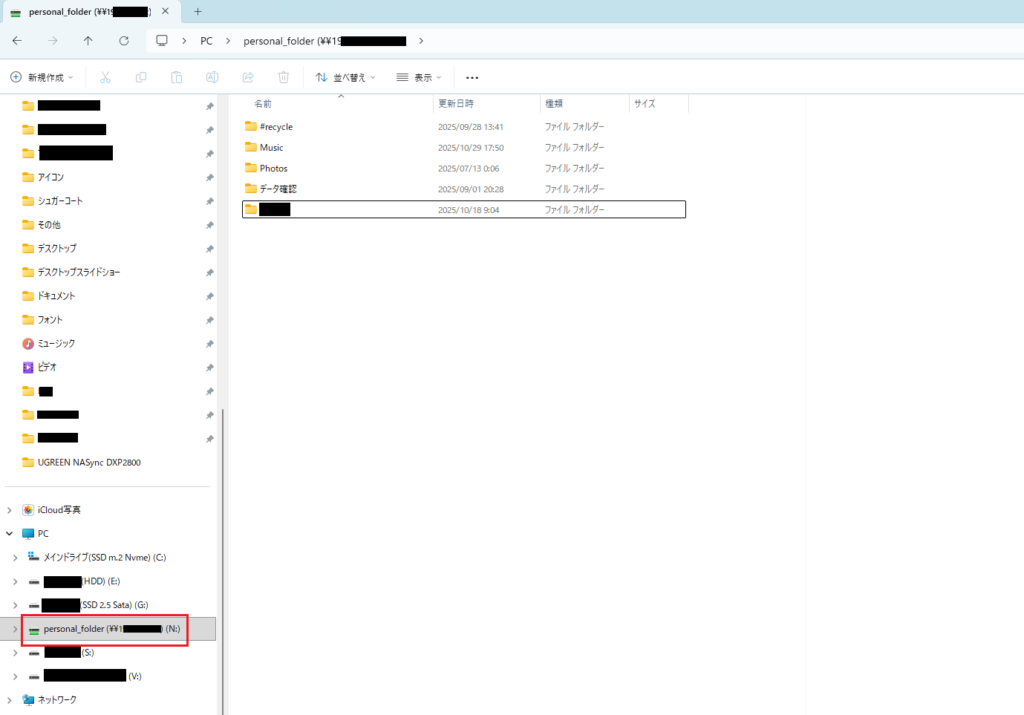Image resolution: width=1024 pixels, height=715 pixels.
Task: Click the cut scissors icon in toolbar
Action: coord(105,77)
